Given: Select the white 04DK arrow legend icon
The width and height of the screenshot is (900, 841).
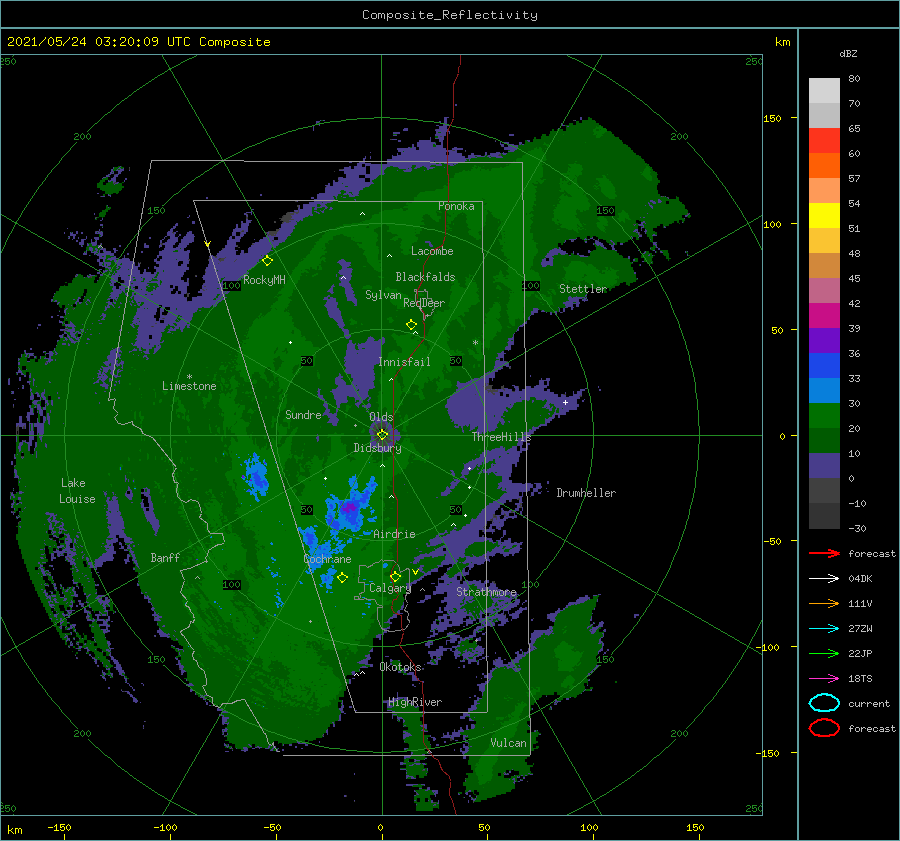Looking at the screenshot, I should 824,578.
